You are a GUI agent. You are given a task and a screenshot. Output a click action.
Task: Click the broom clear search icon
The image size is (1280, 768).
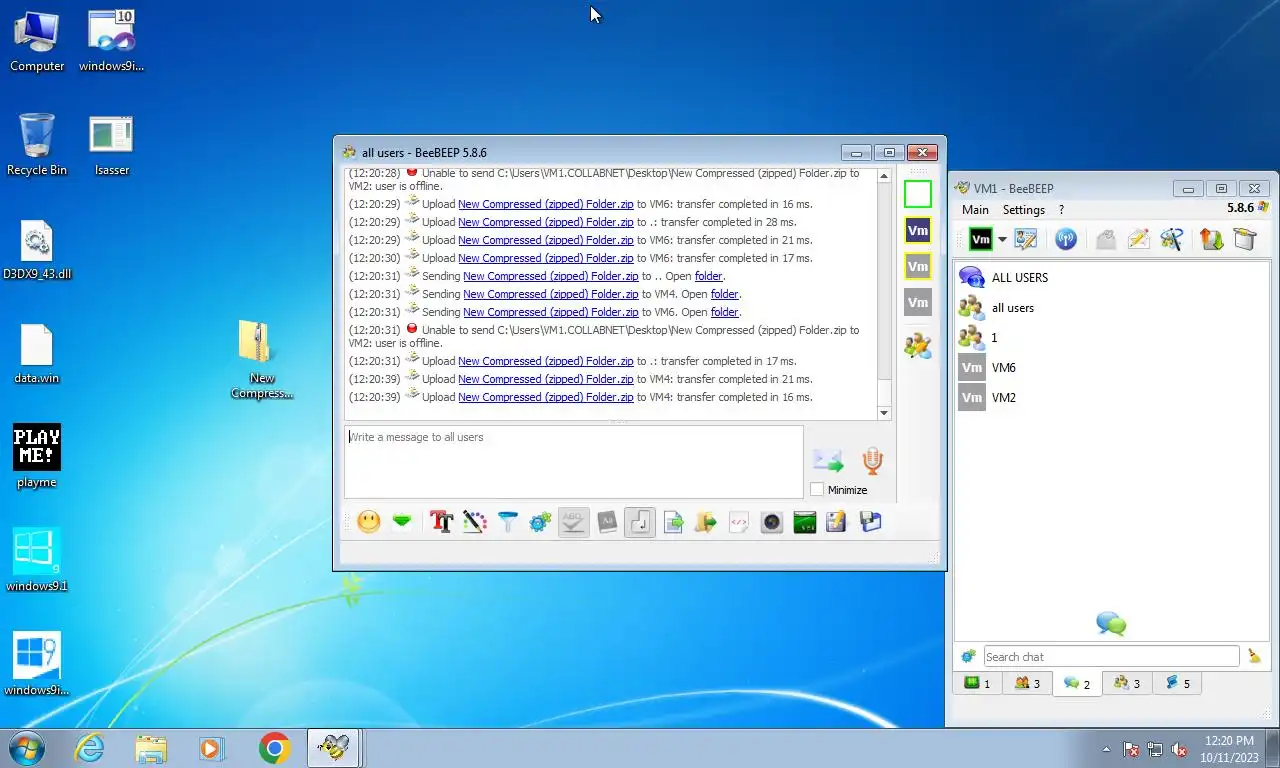pos(1254,656)
